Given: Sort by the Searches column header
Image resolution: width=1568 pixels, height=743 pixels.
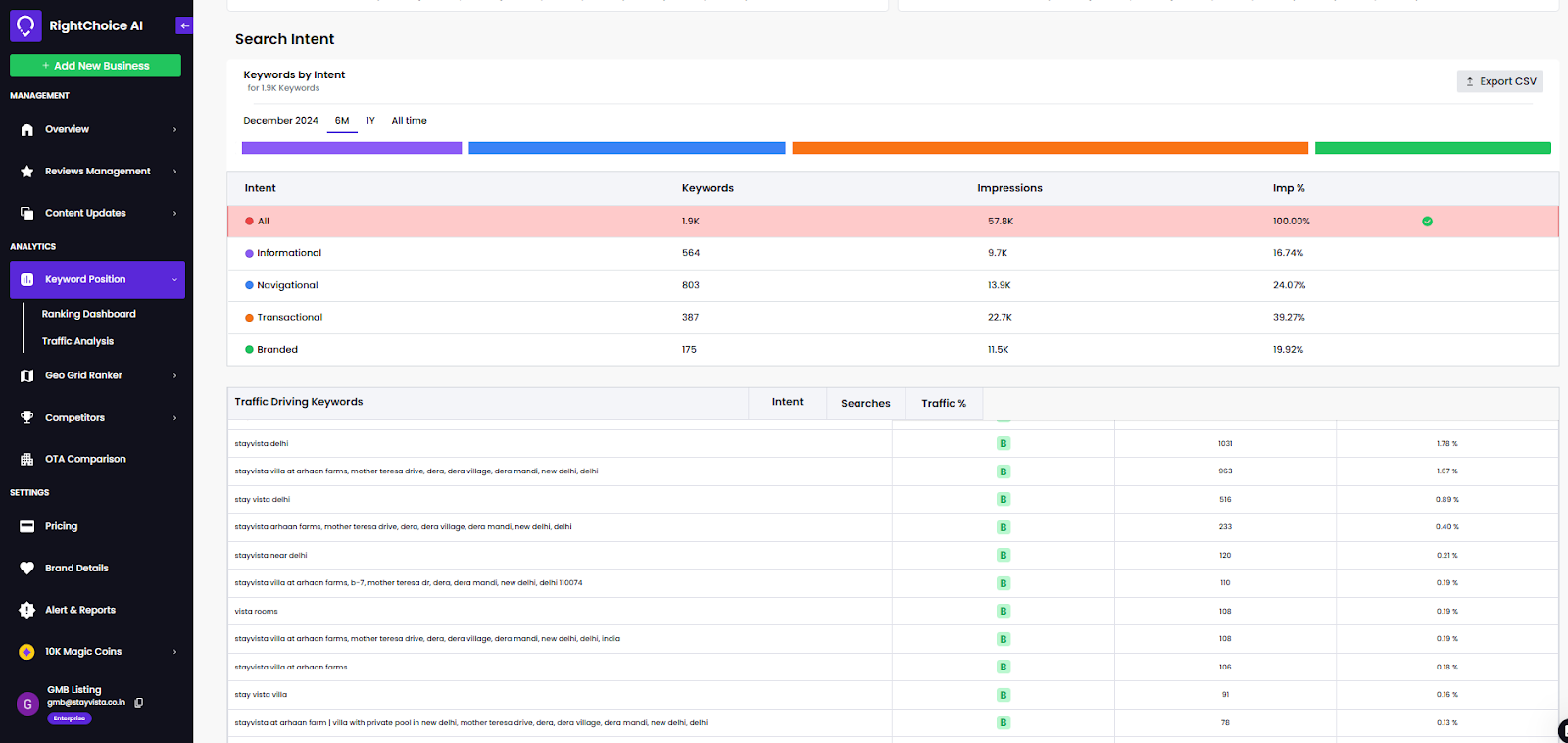Looking at the screenshot, I should 865,403.
